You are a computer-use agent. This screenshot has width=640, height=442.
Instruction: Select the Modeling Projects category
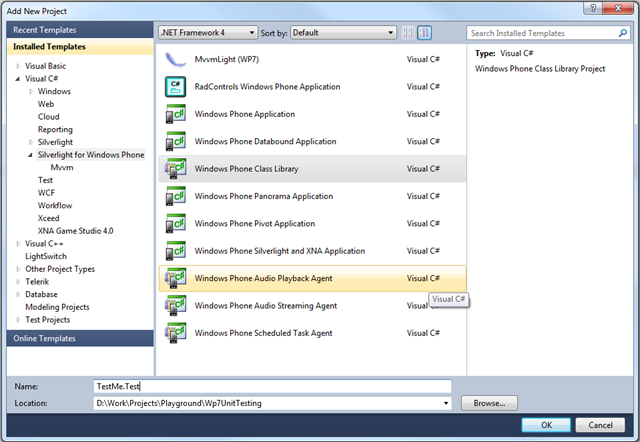coord(57,307)
